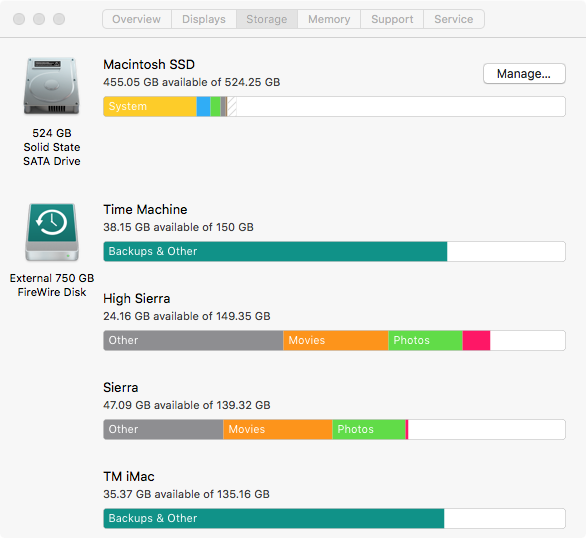This screenshot has height=538, width=586.
Task: Click High Sierra's pink storage segment
Action: tap(476, 340)
